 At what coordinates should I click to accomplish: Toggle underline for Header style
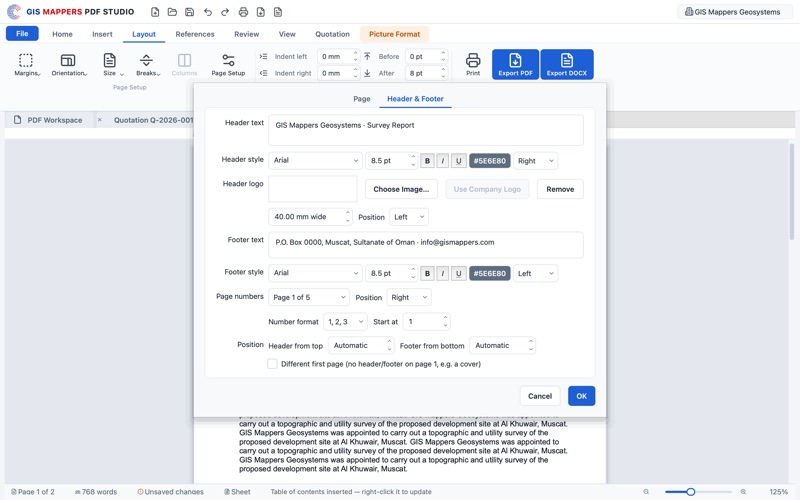[459, 161]
